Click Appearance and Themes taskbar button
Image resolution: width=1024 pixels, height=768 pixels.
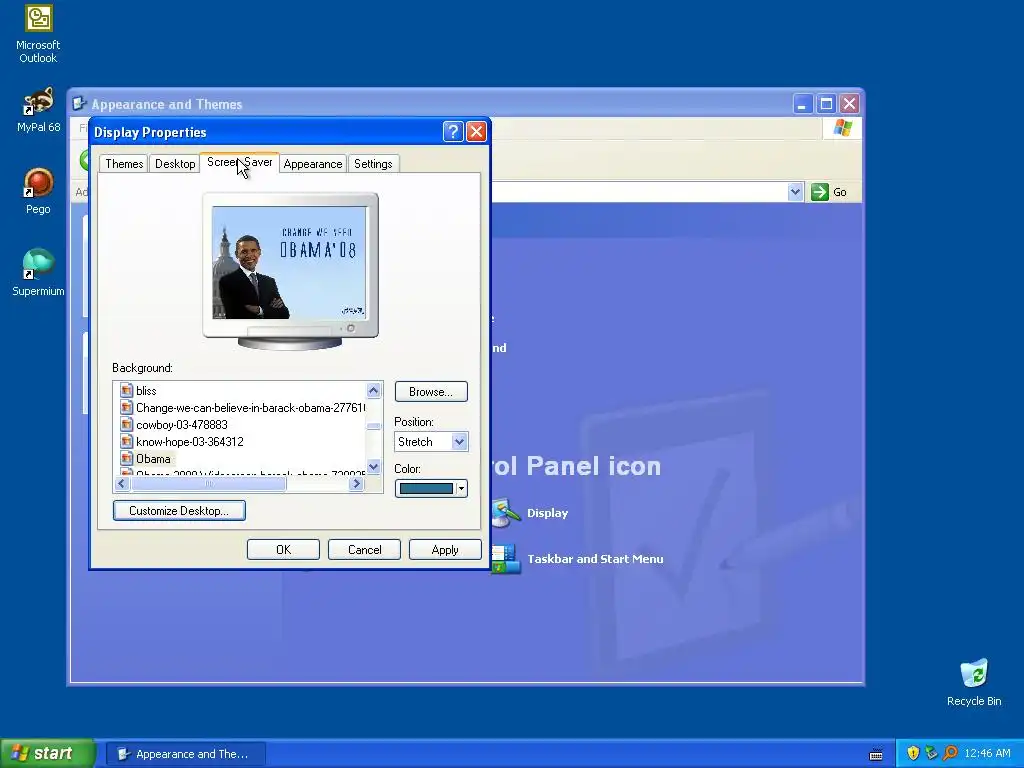pyautogui.click(x=185, y=754)
